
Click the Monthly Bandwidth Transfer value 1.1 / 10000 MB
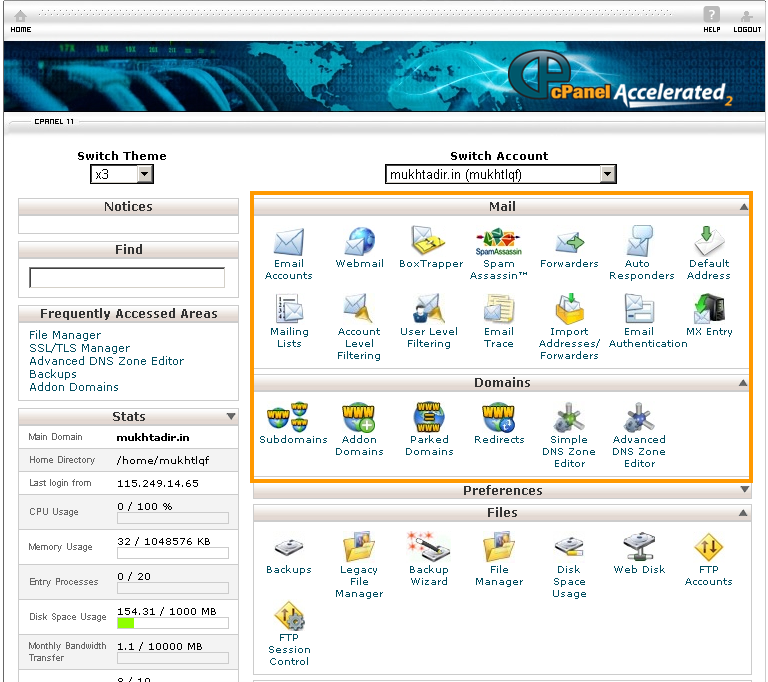[x=159, y=647]
